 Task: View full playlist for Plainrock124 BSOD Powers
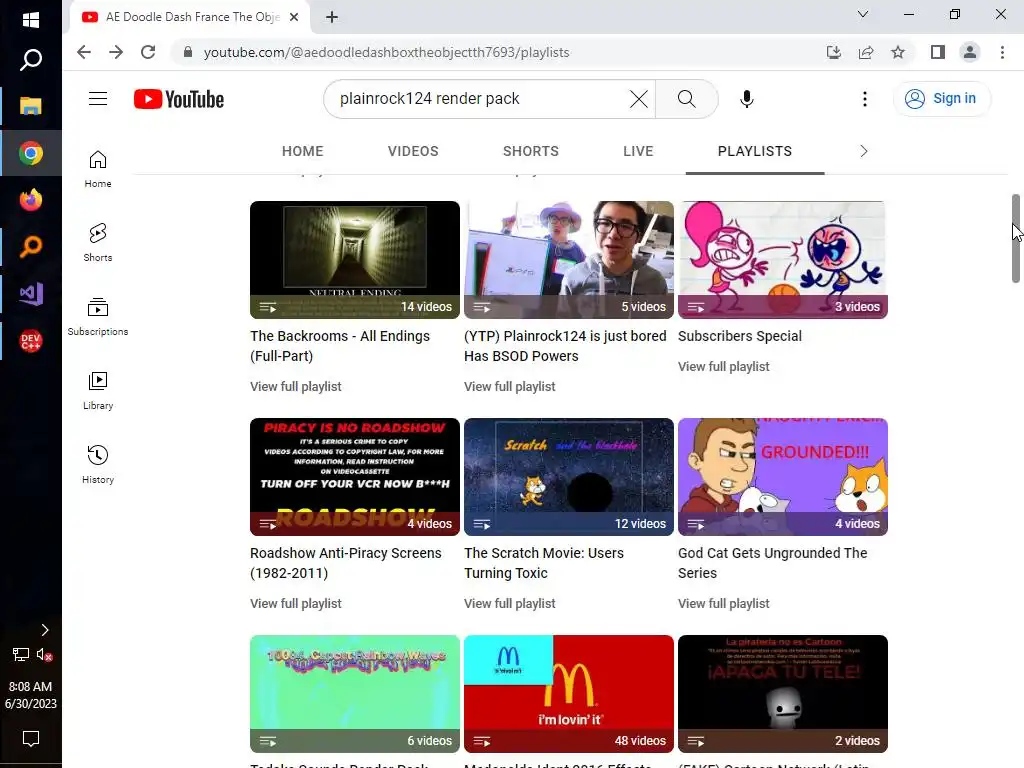pos(510,387)
